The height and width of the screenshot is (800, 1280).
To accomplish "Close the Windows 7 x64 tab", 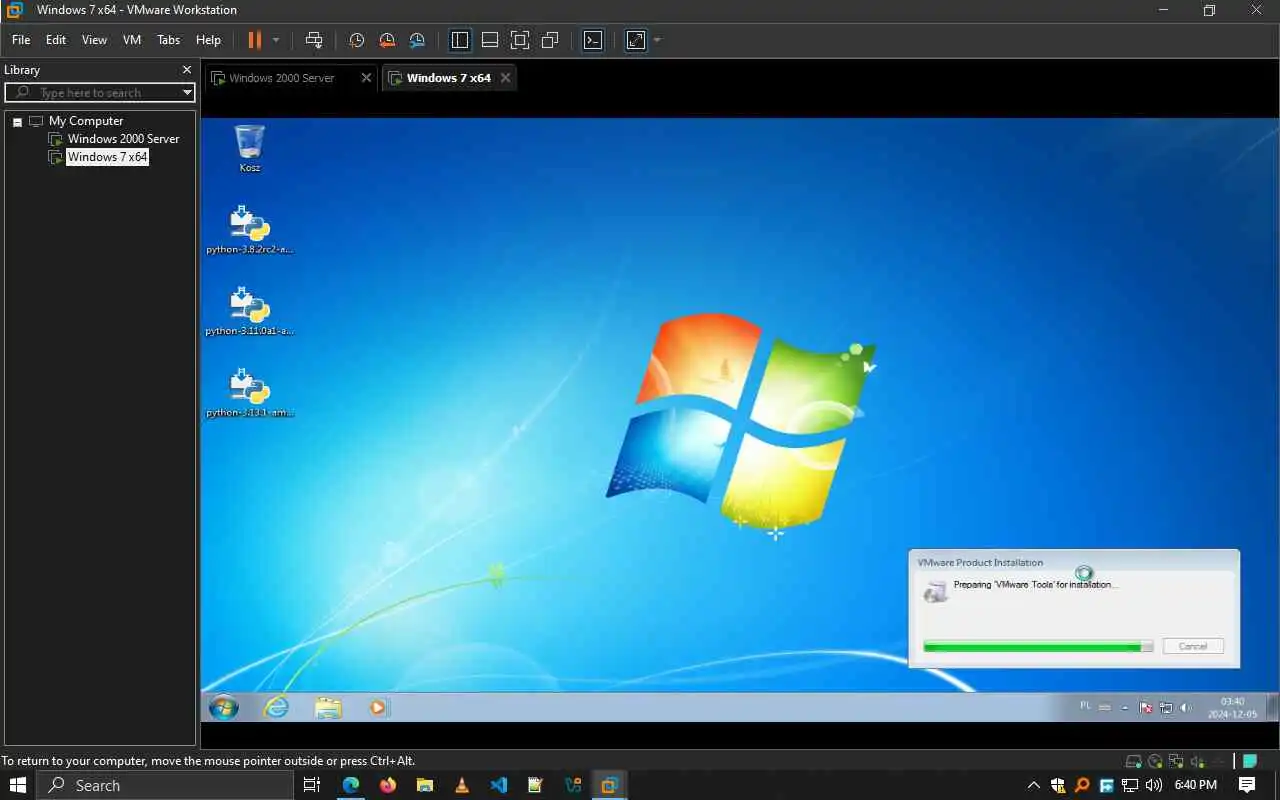I will pos(505,78).
